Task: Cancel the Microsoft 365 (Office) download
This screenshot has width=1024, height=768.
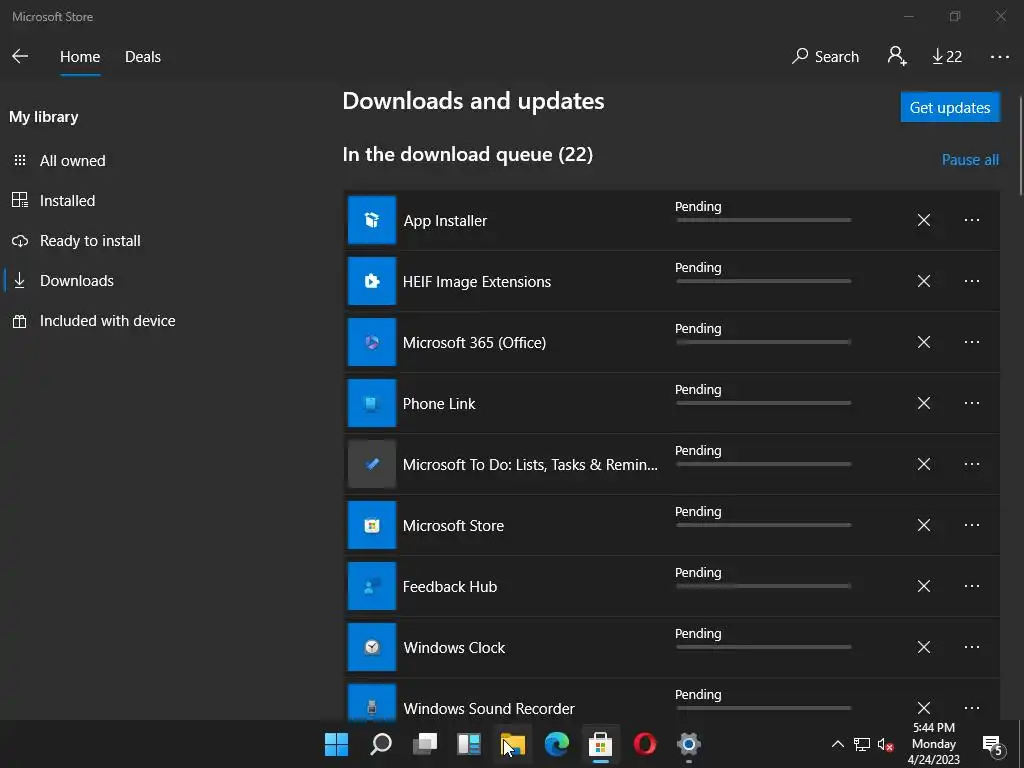Action: (x=923, y=342)
